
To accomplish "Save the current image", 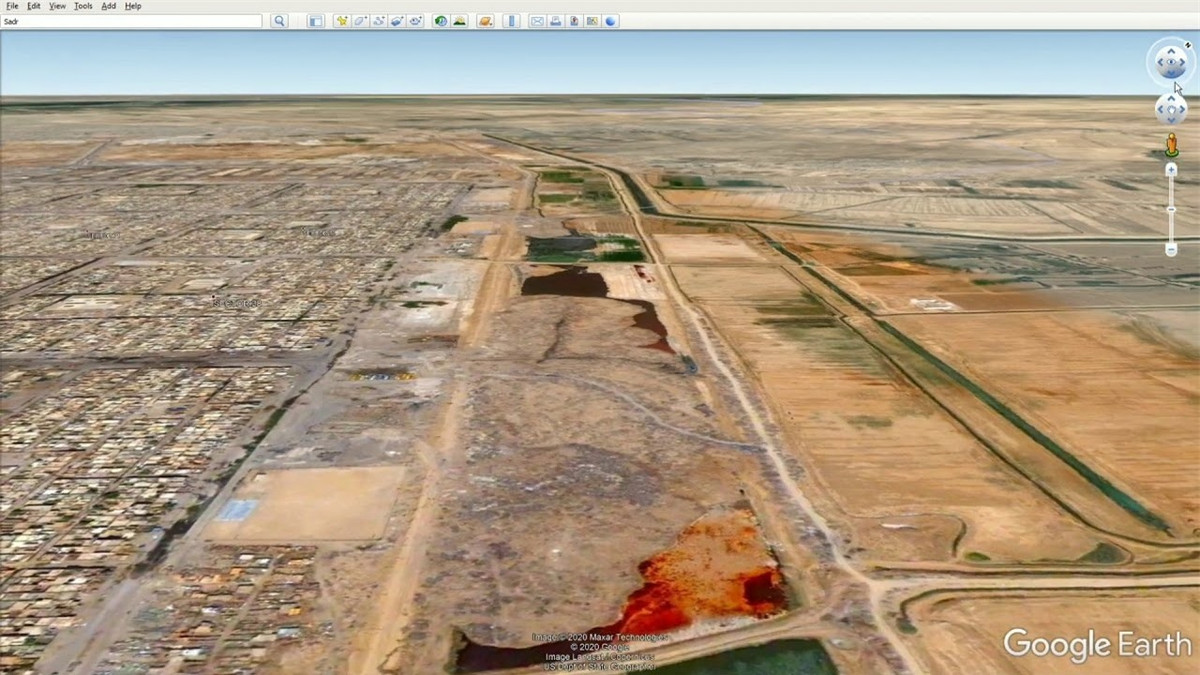I will point(573,20).
